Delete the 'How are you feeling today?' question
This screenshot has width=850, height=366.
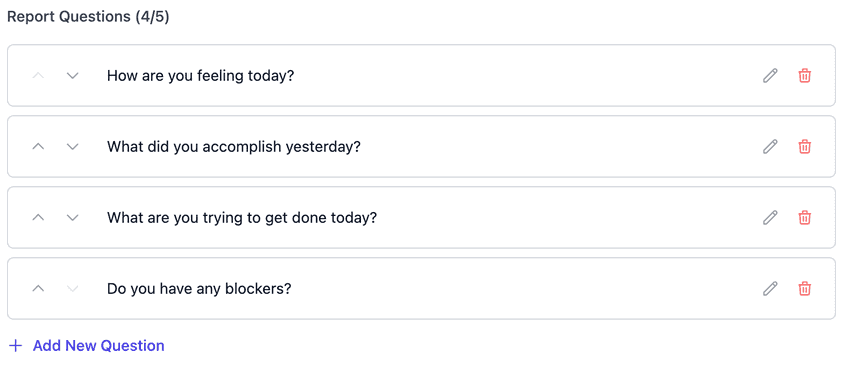tap(805, 75)
